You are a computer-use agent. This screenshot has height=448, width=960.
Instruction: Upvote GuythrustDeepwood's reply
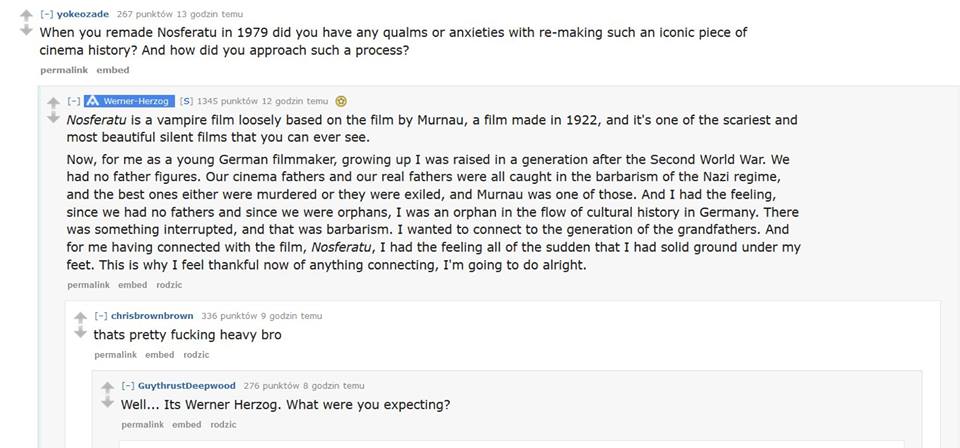[x=108, y=387]
